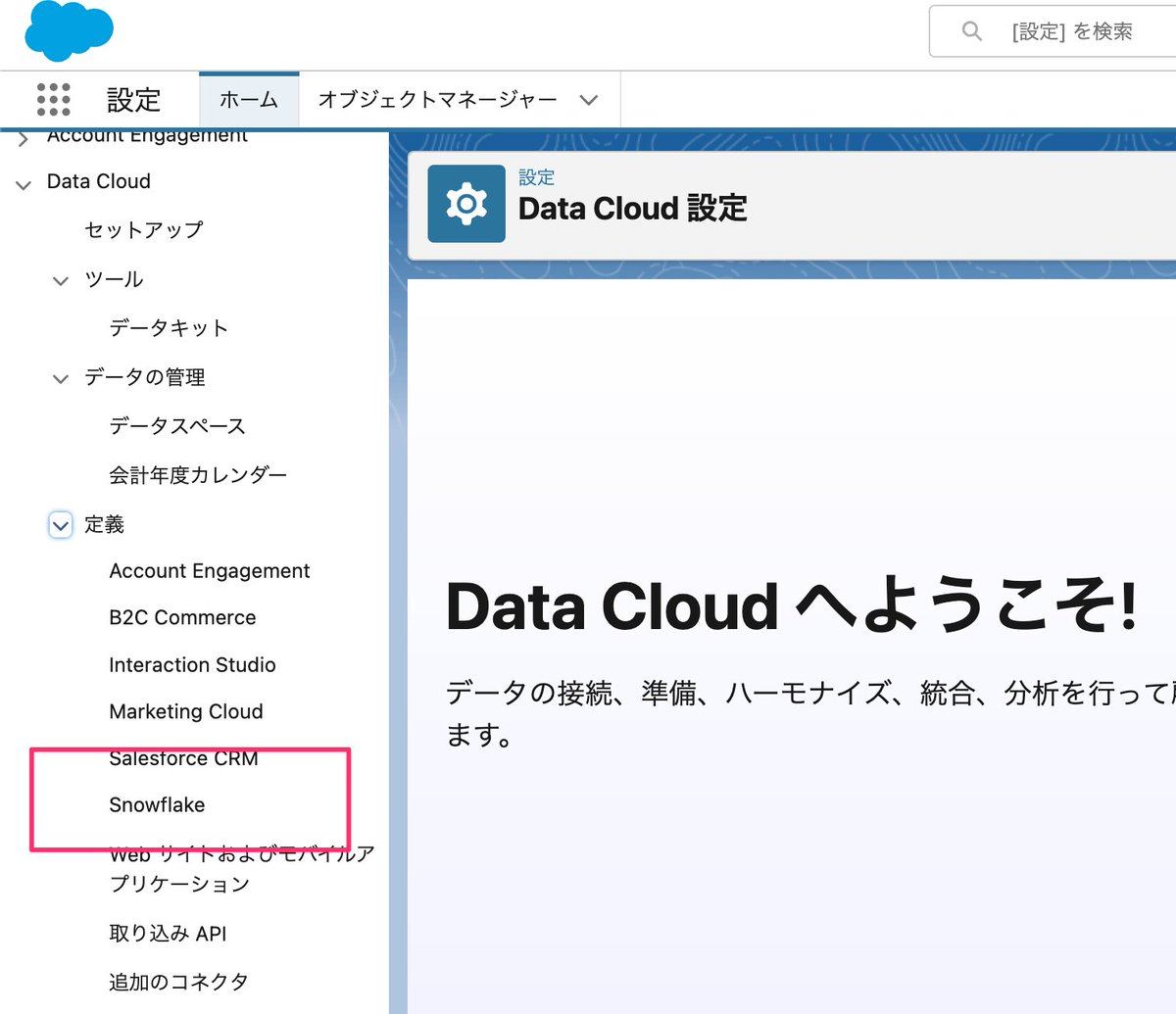This screenshot has width=1176, height=1014.
Task: Collapse the Data Cloud tree section
Action: pos(24,183)
